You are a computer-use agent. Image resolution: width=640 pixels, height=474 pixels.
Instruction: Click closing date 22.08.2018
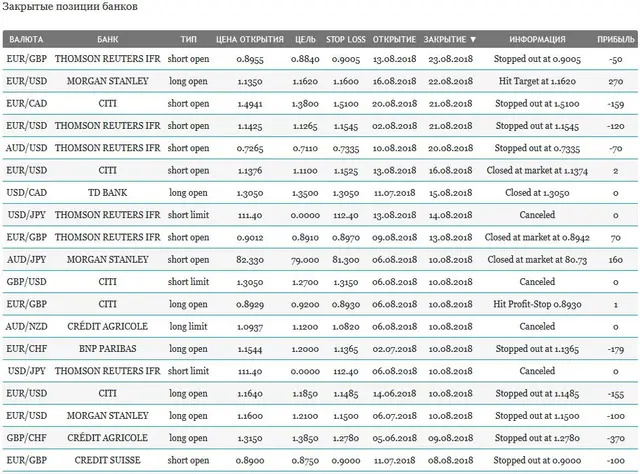point(451,82)
